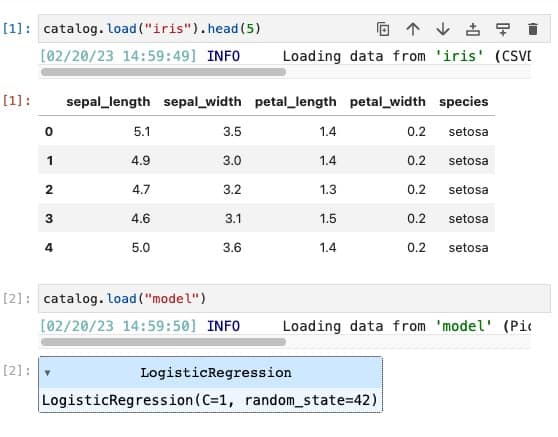Click the sepal_length column header
Viewport: 558px width, 437px height.
(108, 102)
